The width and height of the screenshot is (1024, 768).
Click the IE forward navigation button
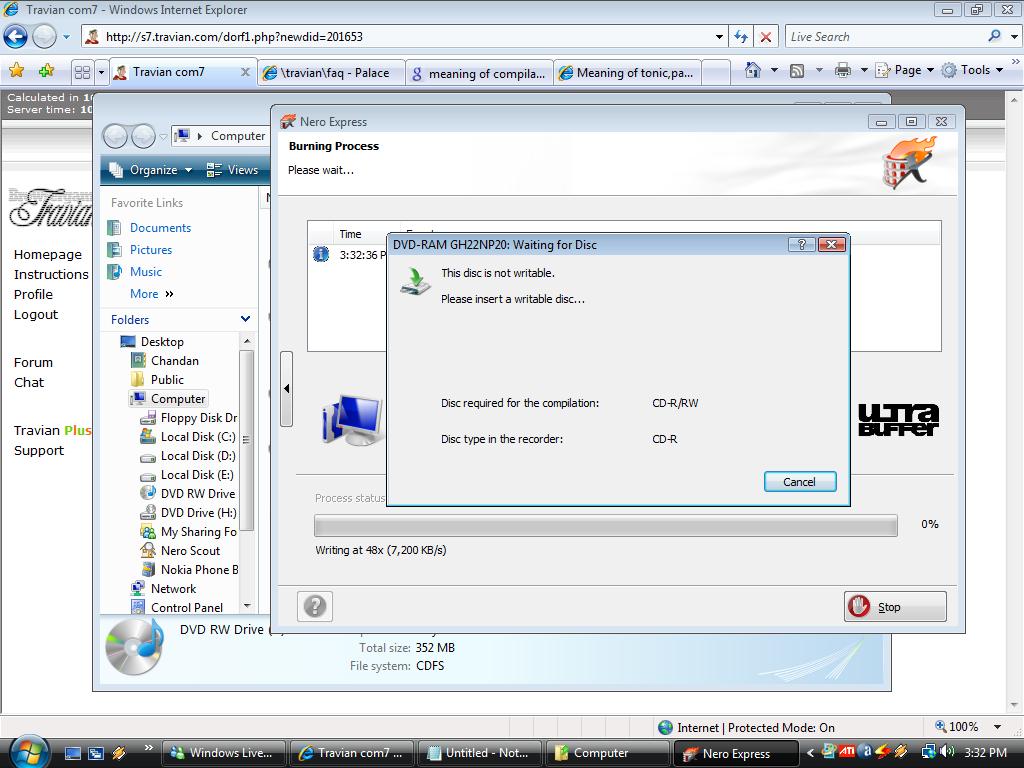pyautogui.click(x=44, y=37)
